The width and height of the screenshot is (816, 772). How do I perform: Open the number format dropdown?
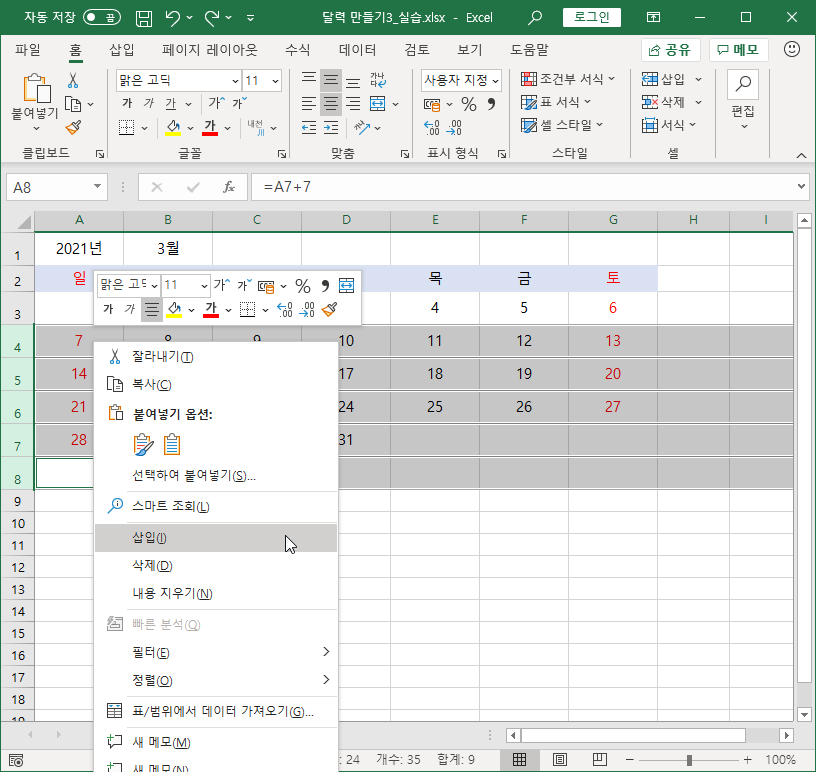tap(495, 81)
